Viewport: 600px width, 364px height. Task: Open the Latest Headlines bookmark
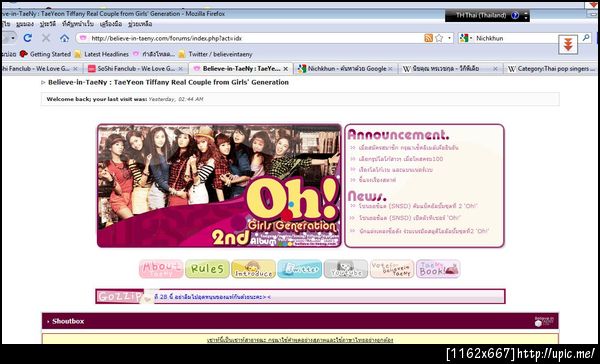click(x=101, y=54)
